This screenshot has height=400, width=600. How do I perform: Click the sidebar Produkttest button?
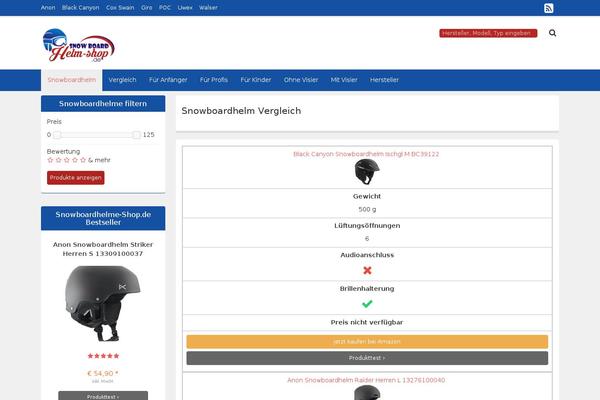click(103, 395)
